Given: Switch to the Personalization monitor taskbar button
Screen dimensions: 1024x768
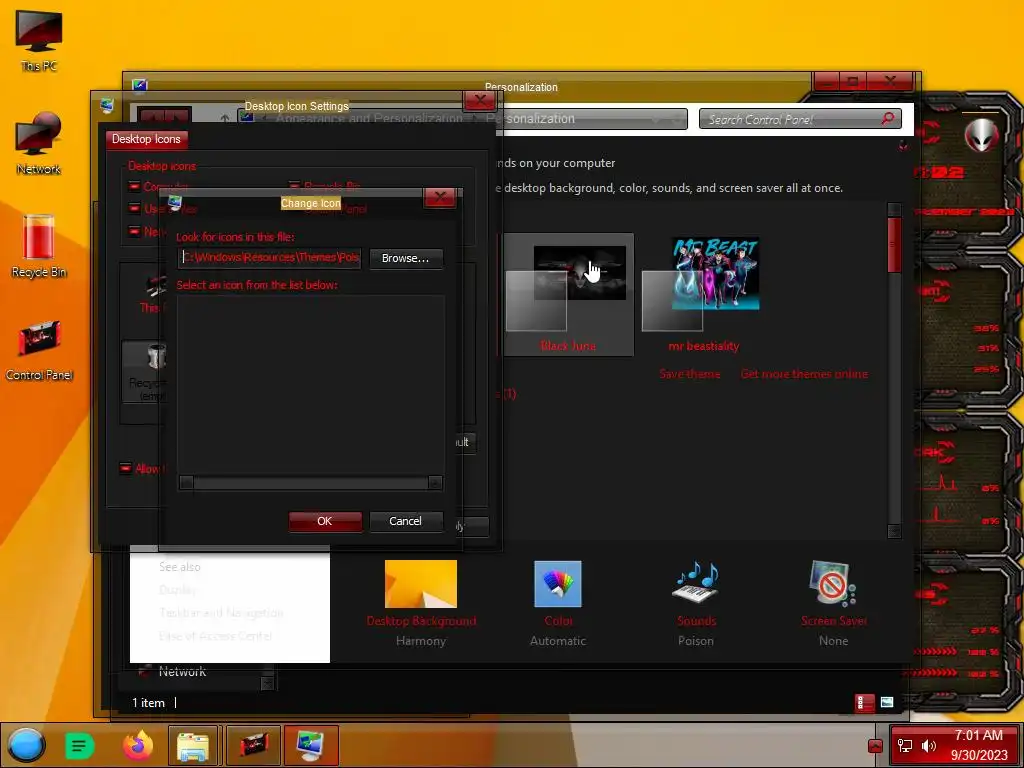Looking at the screenshot, I should (x=311, y=745).
